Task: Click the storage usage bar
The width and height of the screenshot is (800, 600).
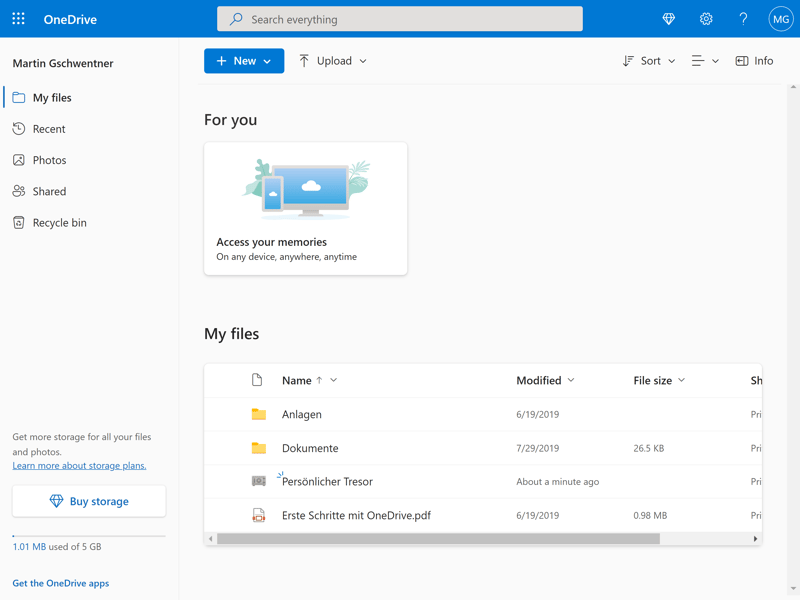Action: click(89, 536)
